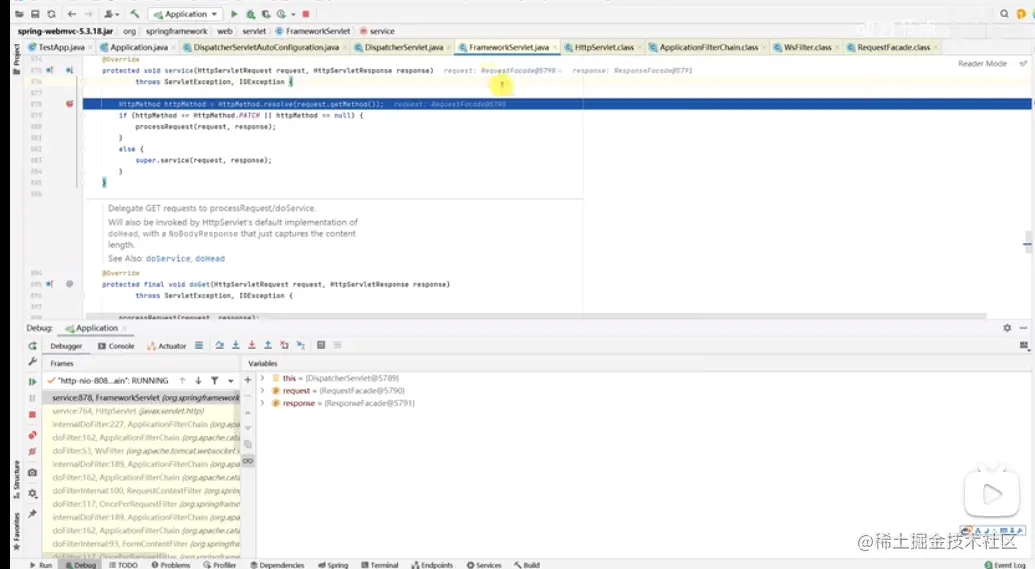This screenshot has height=569, width=1035.
Task: Run the Application with green play icon
Action: (234, 14)
